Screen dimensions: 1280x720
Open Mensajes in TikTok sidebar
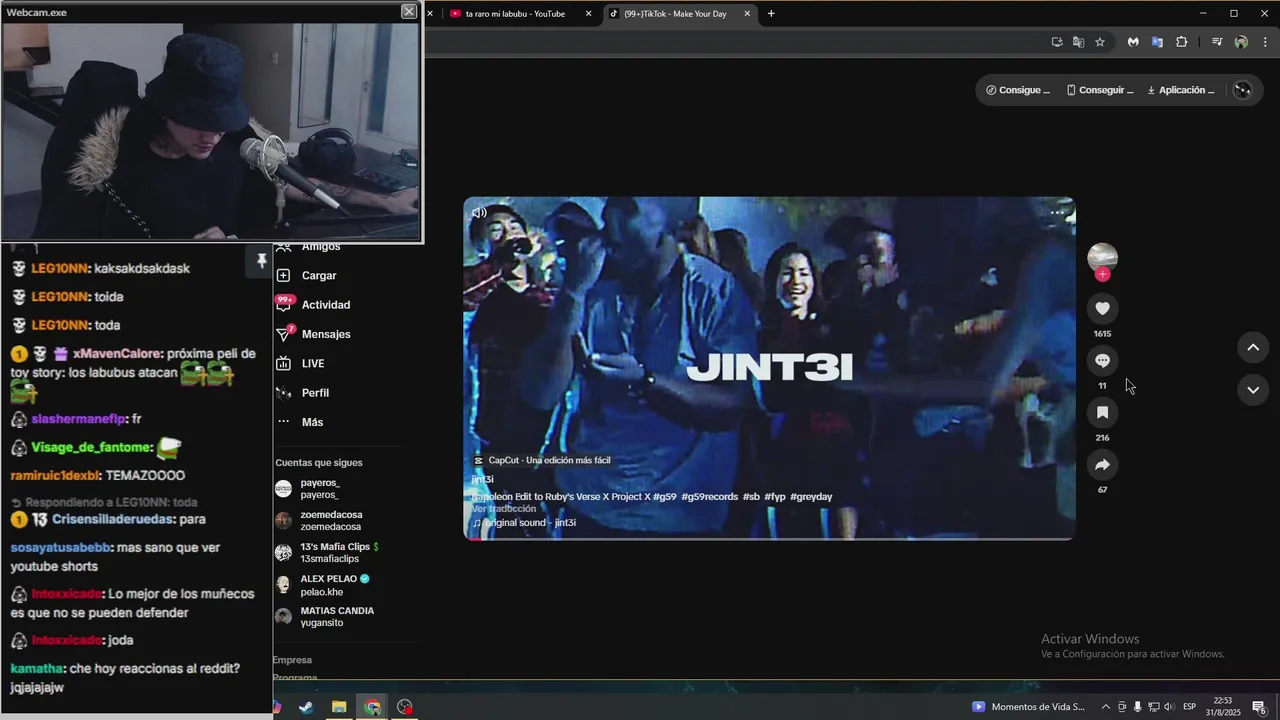(x=312, y=334)
